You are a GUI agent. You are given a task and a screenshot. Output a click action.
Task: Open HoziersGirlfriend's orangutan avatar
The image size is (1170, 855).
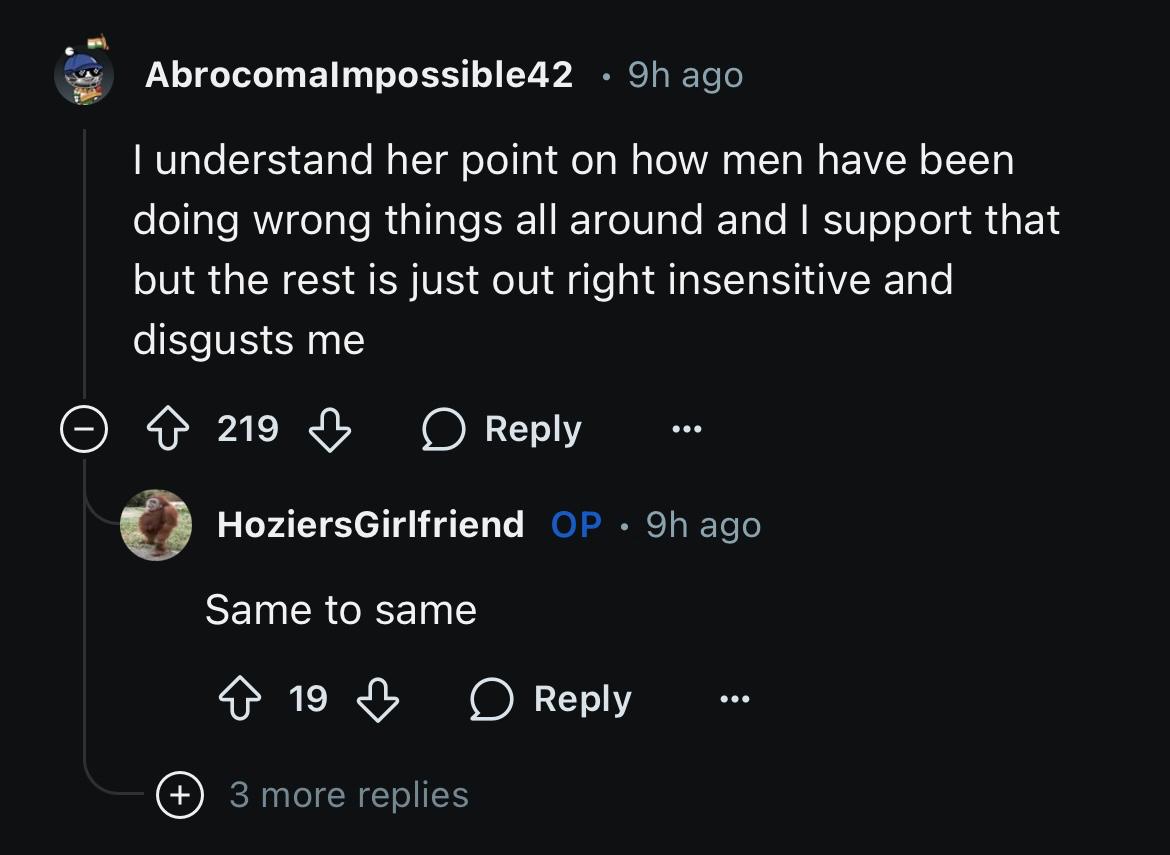click(156, 524)
